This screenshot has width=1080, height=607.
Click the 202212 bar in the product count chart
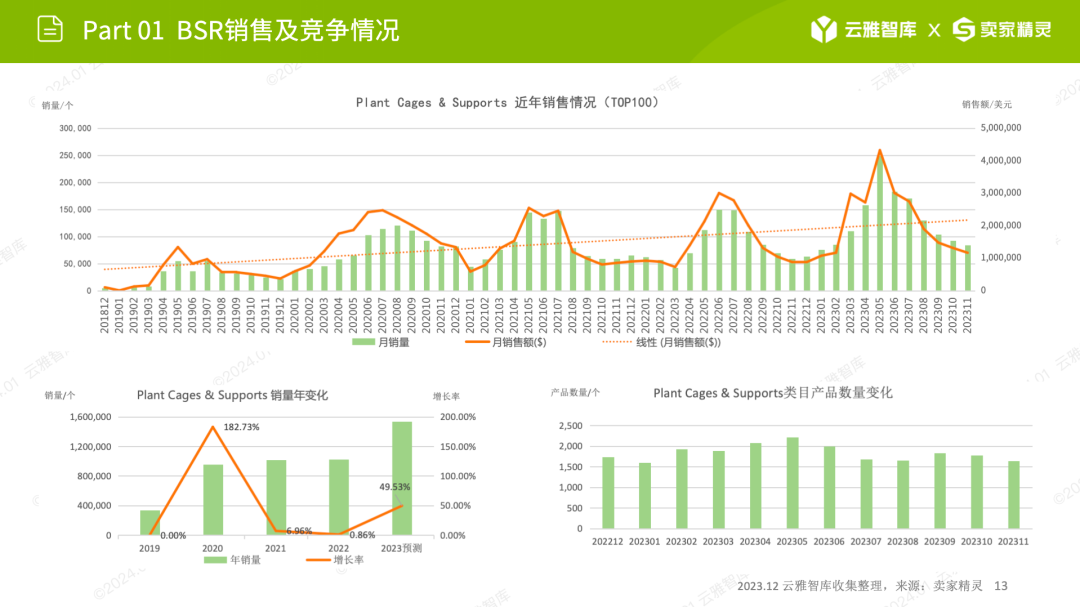coord(608,493)
